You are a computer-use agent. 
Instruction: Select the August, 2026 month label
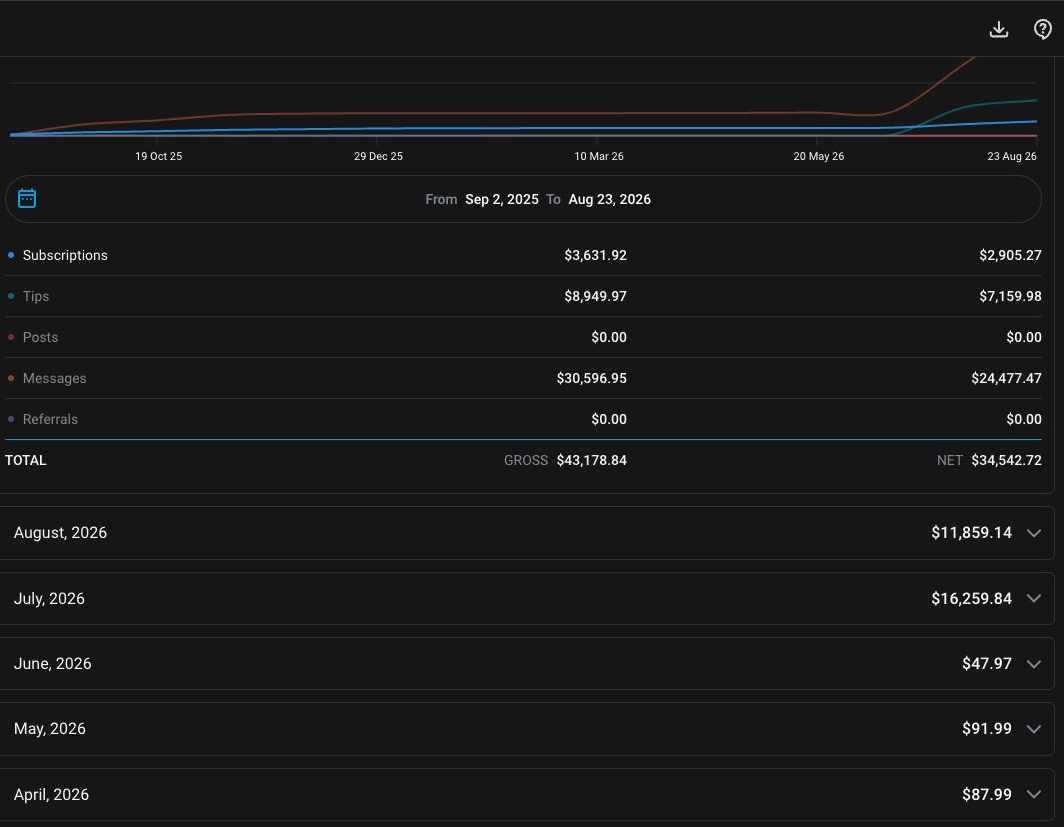coord(60,533)
